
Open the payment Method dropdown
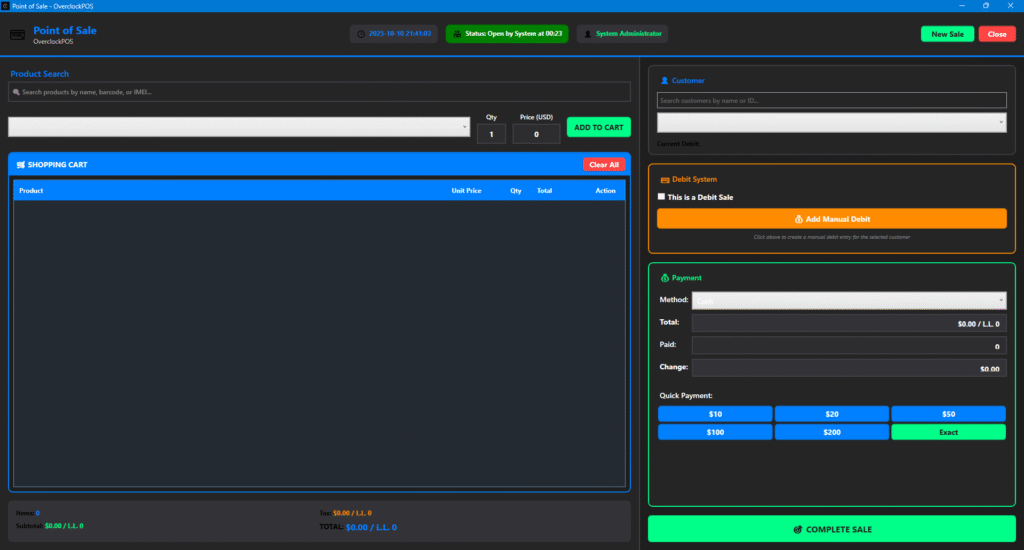848,300
